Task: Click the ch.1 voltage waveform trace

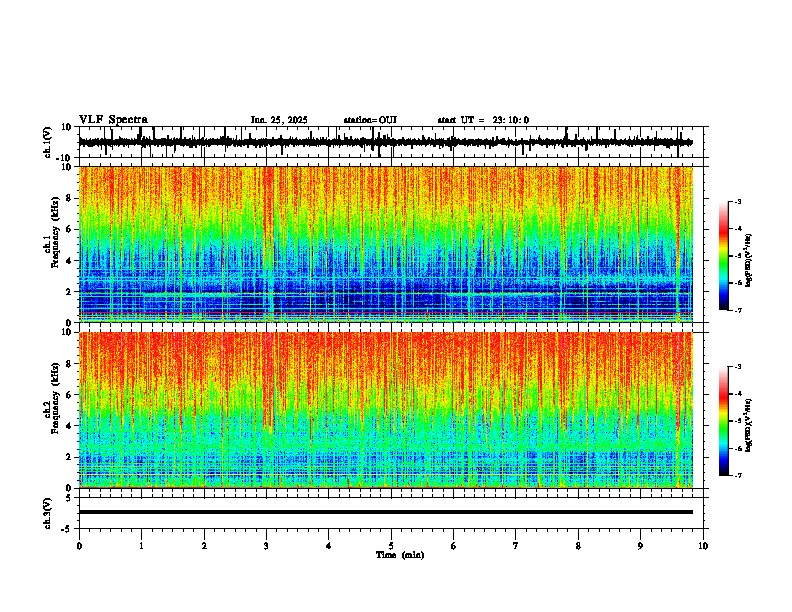Action: tap(385, 142)
